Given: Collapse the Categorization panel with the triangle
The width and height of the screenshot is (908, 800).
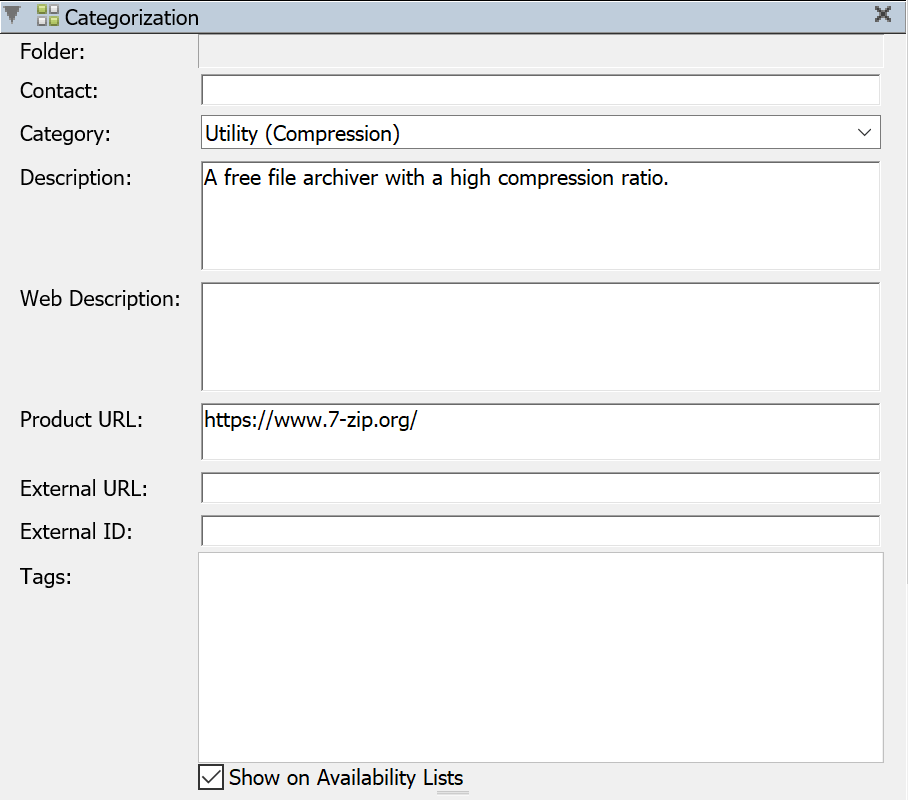Looking at the screenshot, I should pos(14,15).
